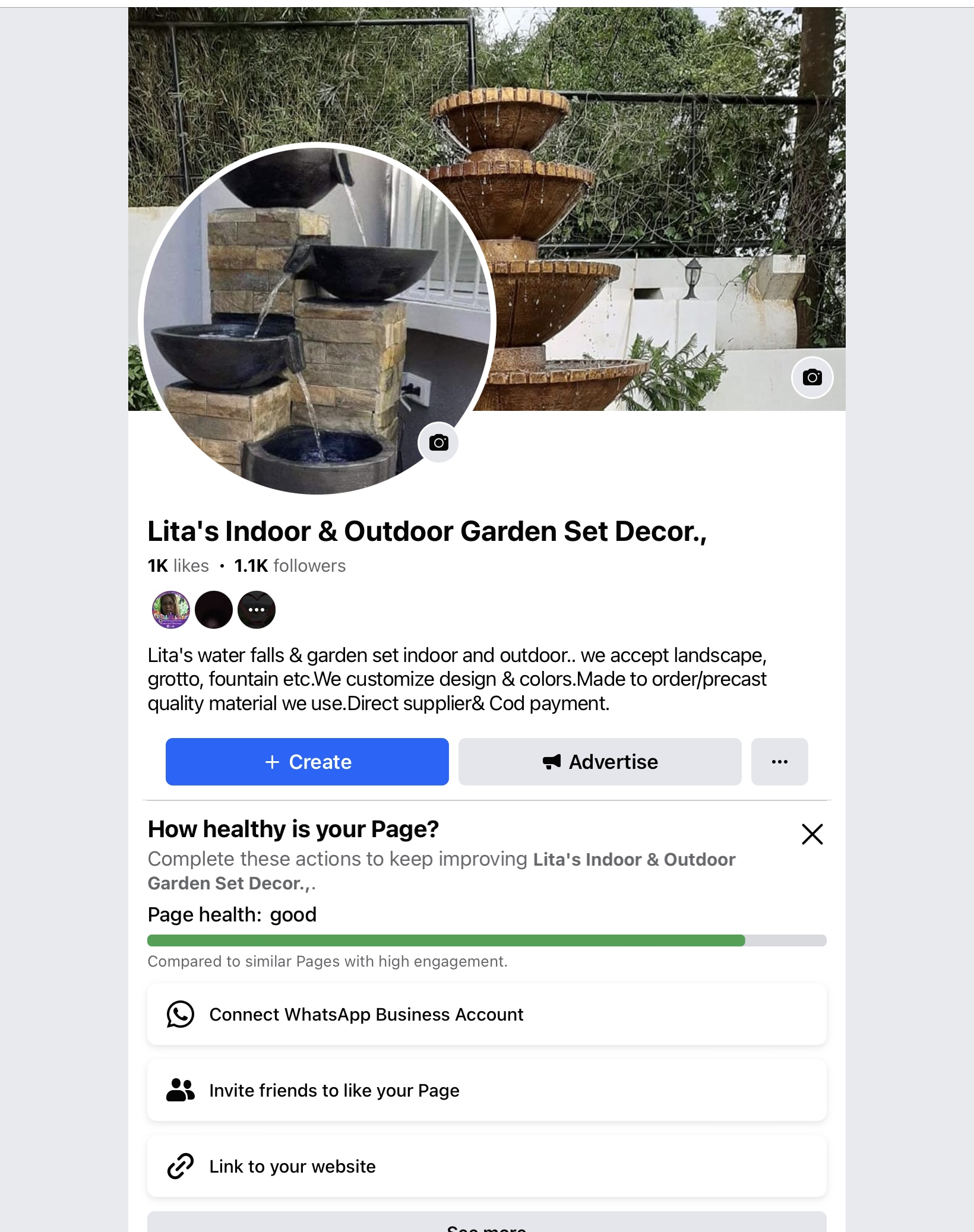Viewport: 974px width, 1232px height.
Task: Show more followers via ellipsis avatar
Action: [x=257, y=610]
